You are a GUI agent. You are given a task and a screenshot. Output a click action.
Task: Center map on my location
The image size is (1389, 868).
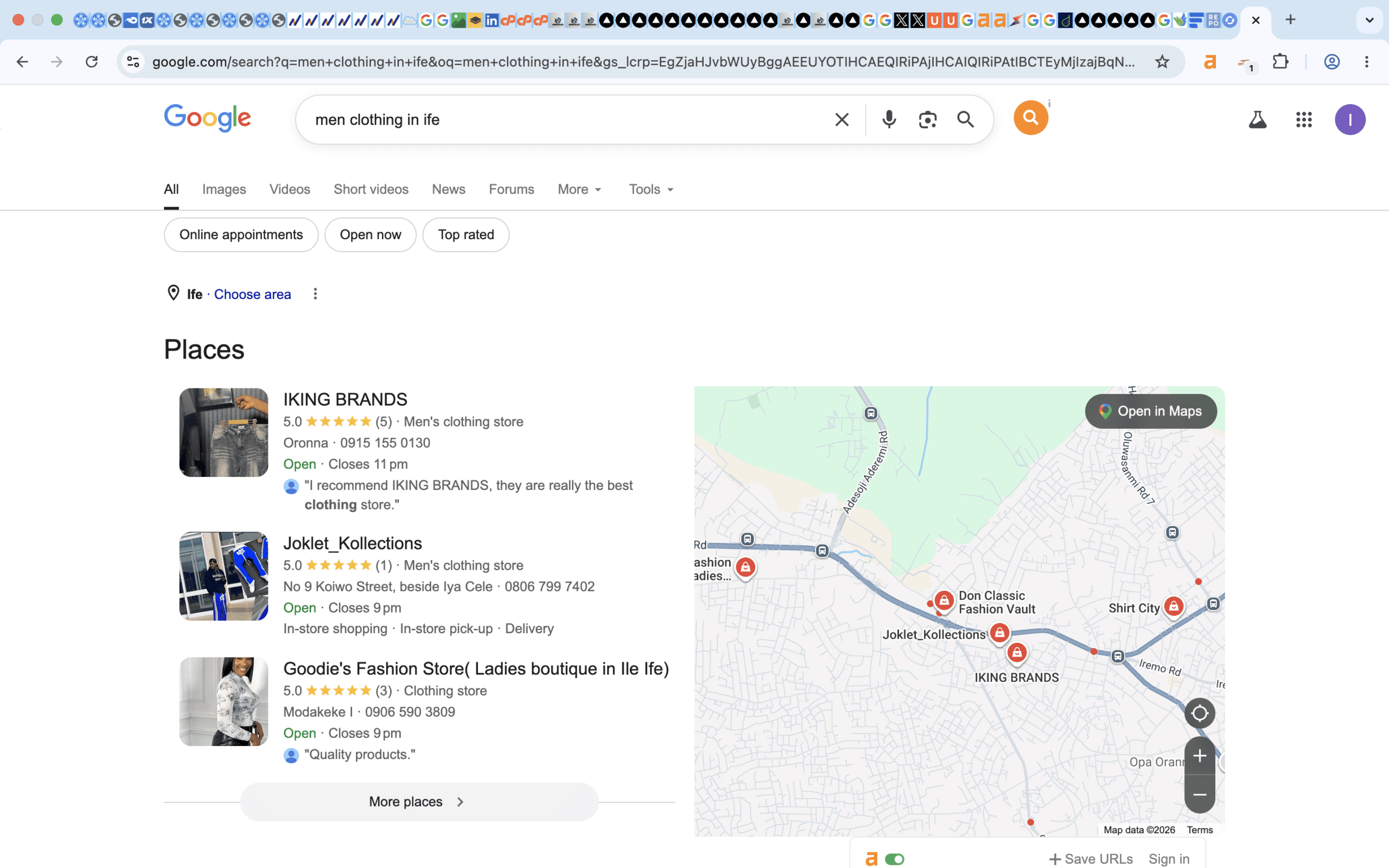pos(1200,713)
